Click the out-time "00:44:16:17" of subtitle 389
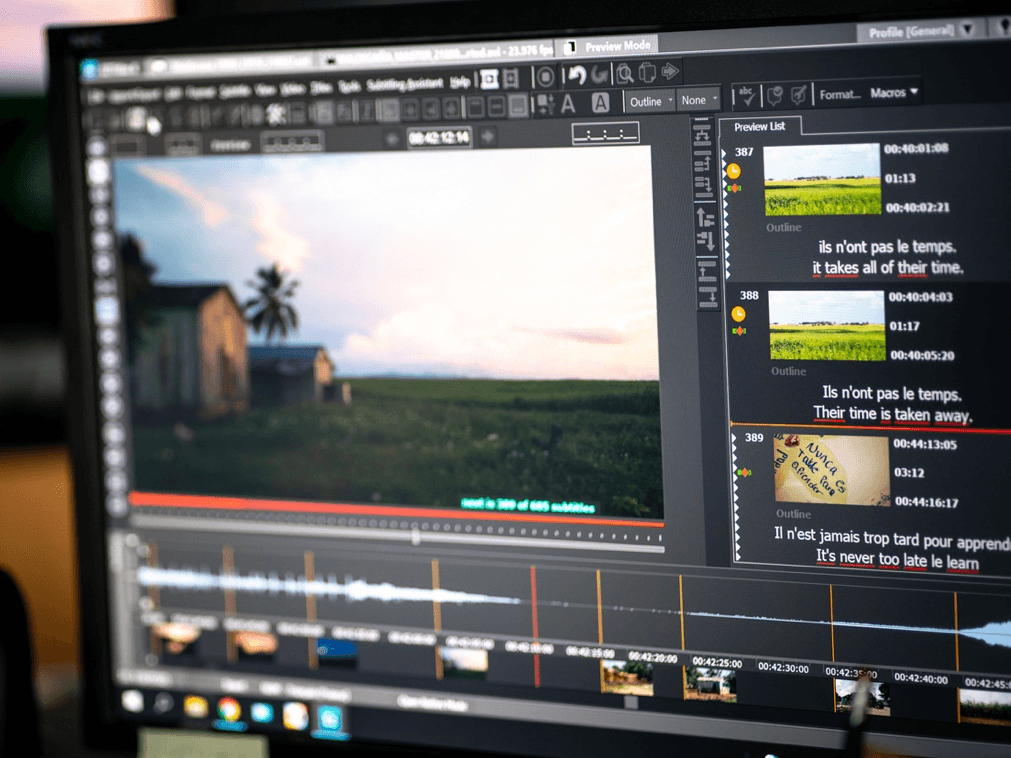Screen dimensions: 1011x758 (926, 501)
